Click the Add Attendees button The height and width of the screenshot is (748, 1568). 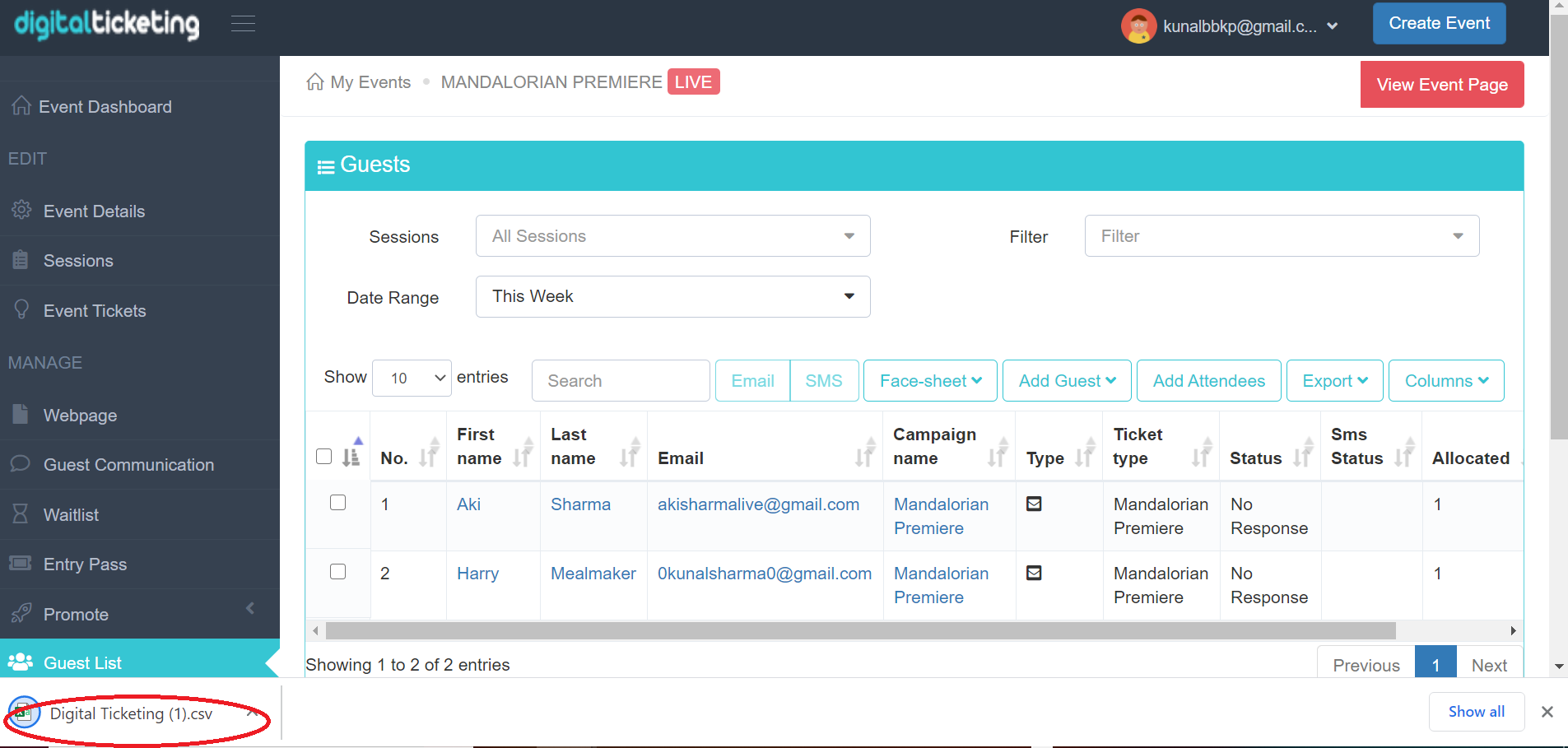1208,380
